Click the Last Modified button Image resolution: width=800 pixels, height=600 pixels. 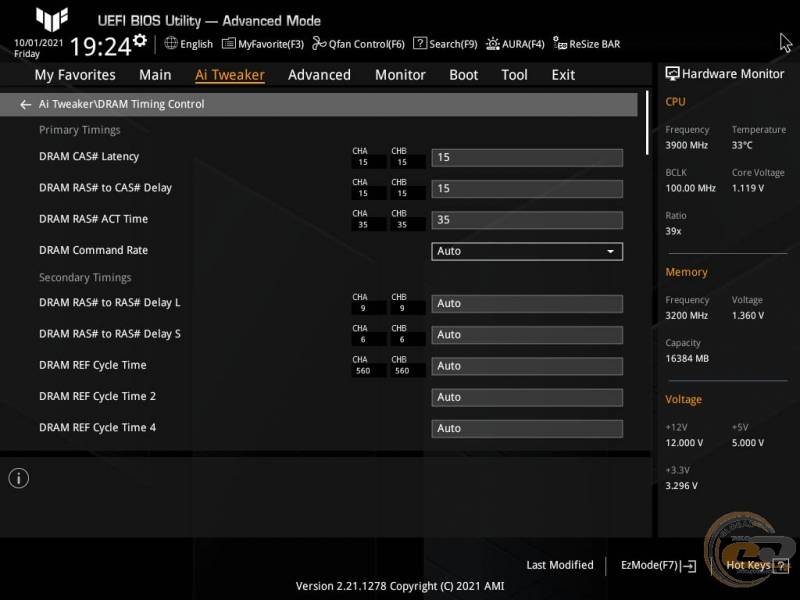pyautogui.click(x=560, y=565)
